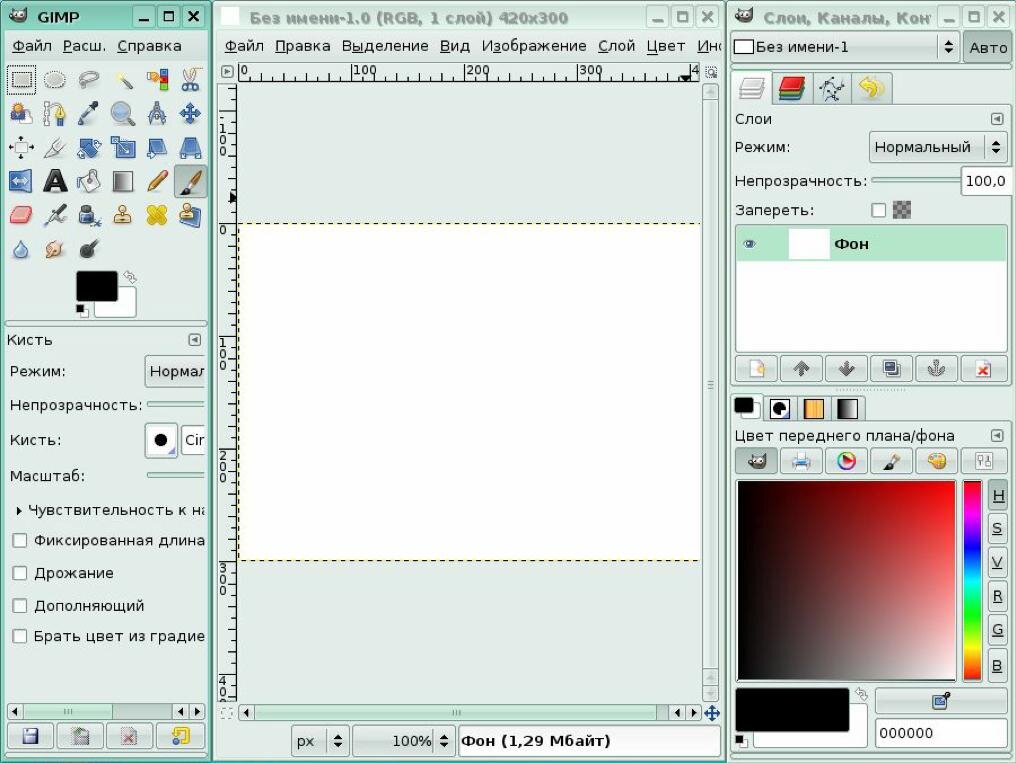The width and height of the screenshot is (1016, 763).
Task: Open the Выделение menu
Action: point(385,46)
